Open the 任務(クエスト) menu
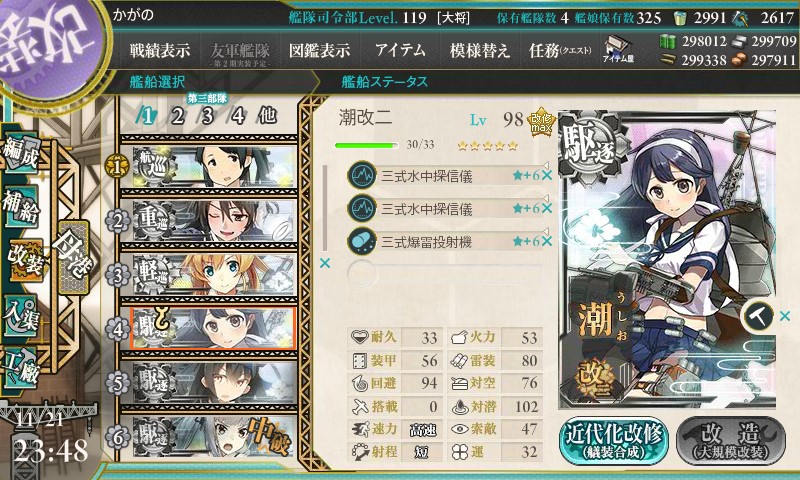800x480 pixels. pos(560,50)
